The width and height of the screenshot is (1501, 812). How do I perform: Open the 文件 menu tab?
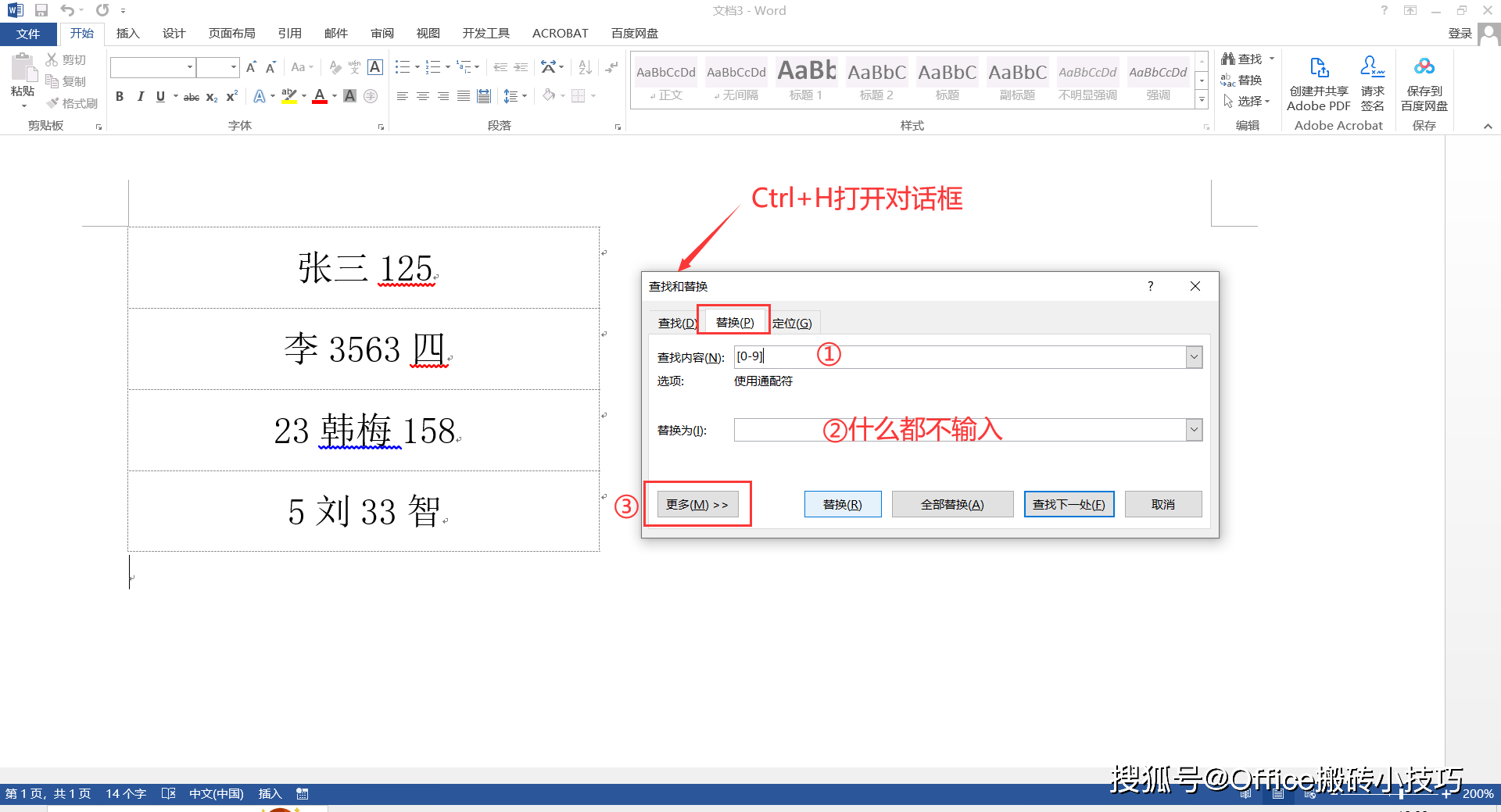28,34
